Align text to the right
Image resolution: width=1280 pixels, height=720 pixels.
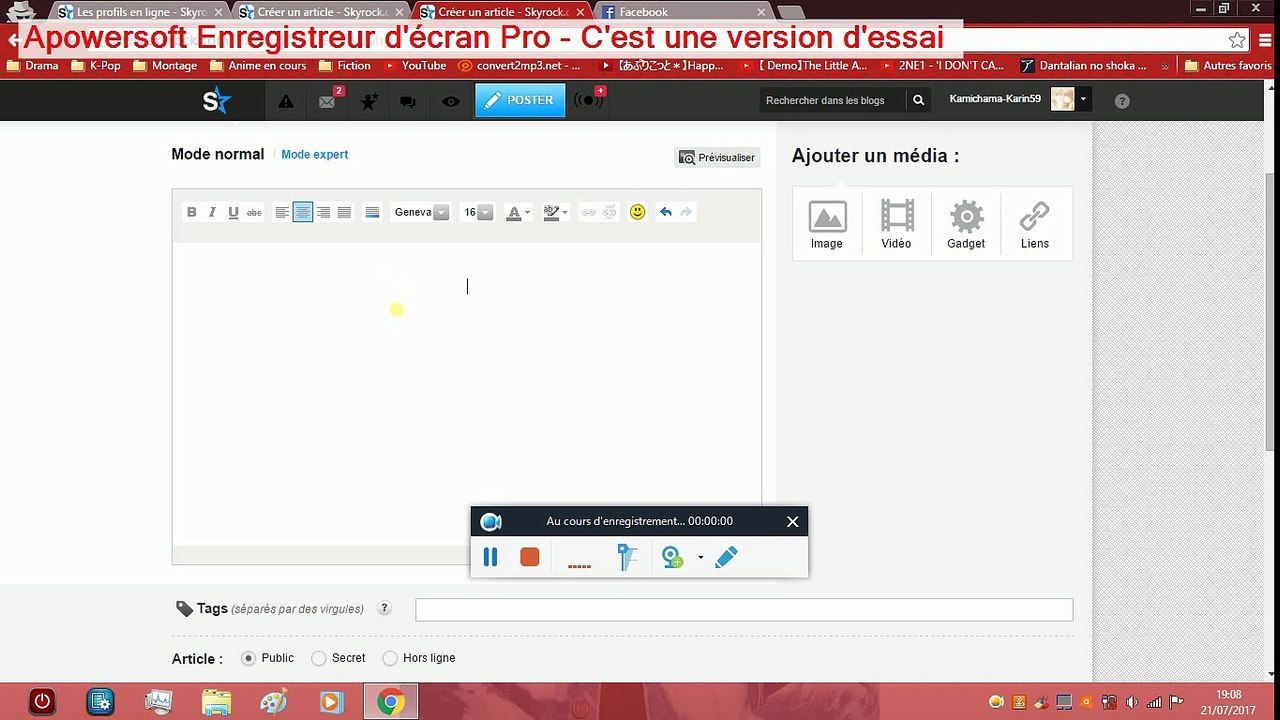click(323, 212)
